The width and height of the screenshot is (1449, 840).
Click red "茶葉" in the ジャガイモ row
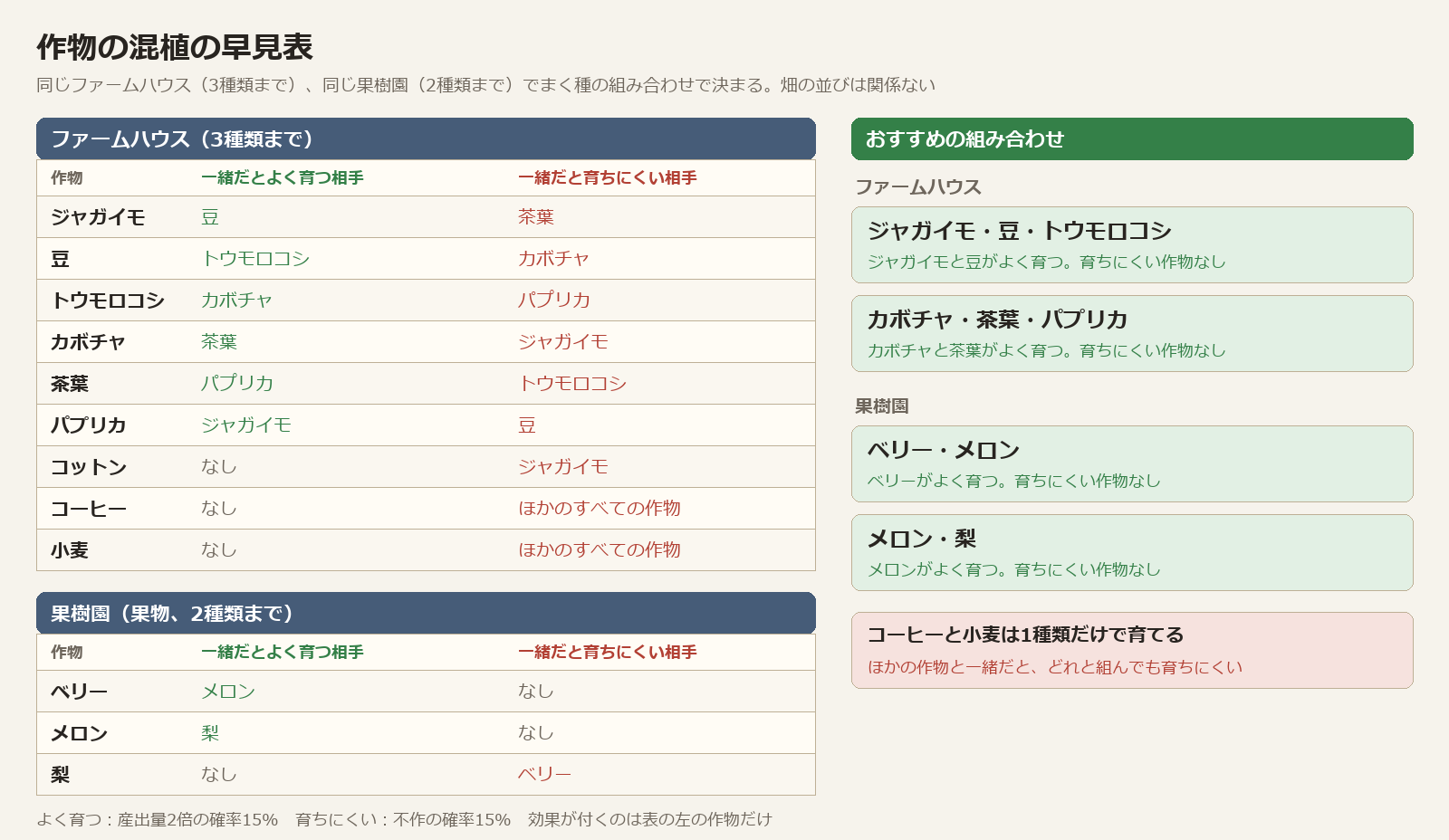coord(536,217)
